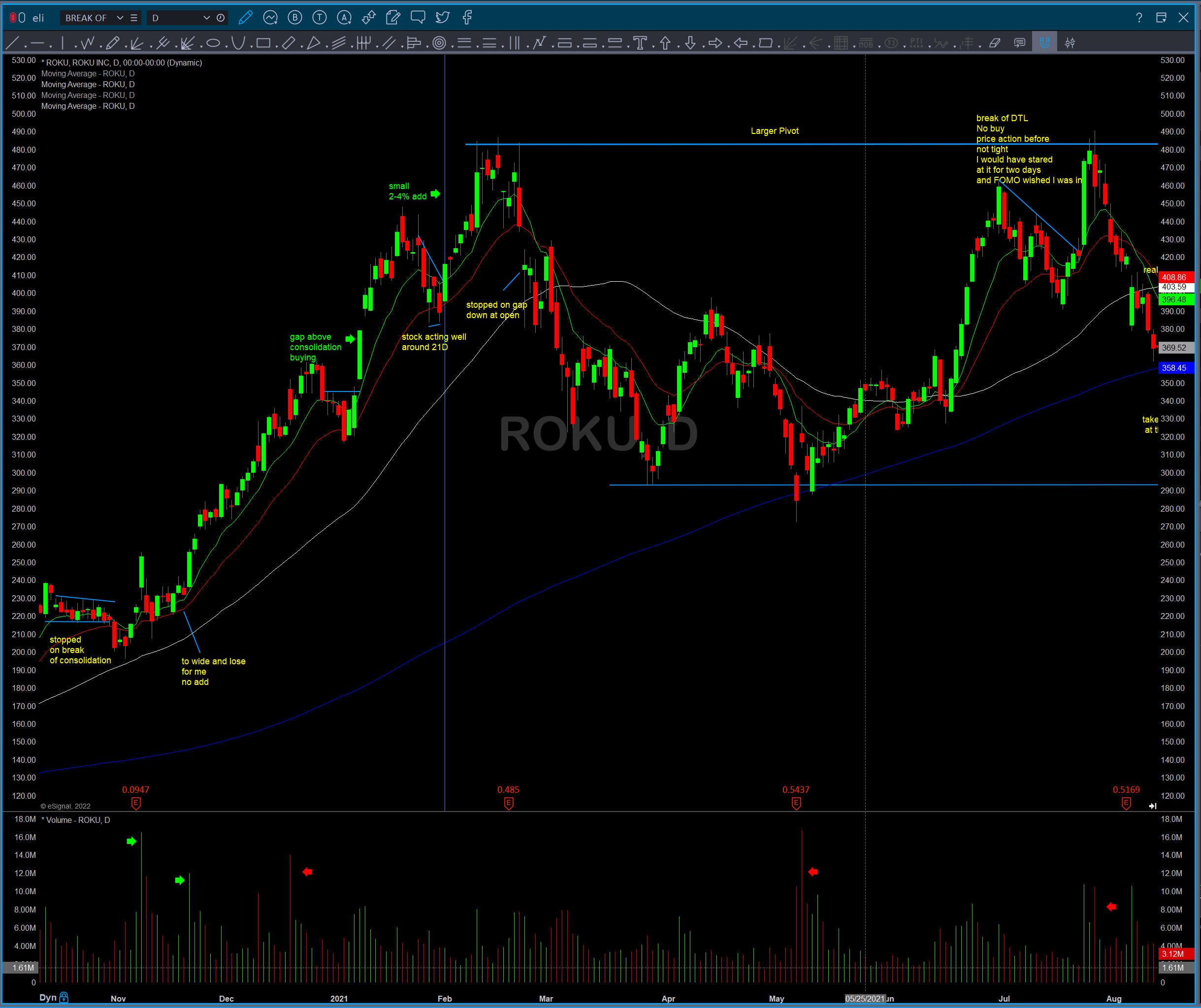Select the zigzag W pattern tool

tap(87, 43)
